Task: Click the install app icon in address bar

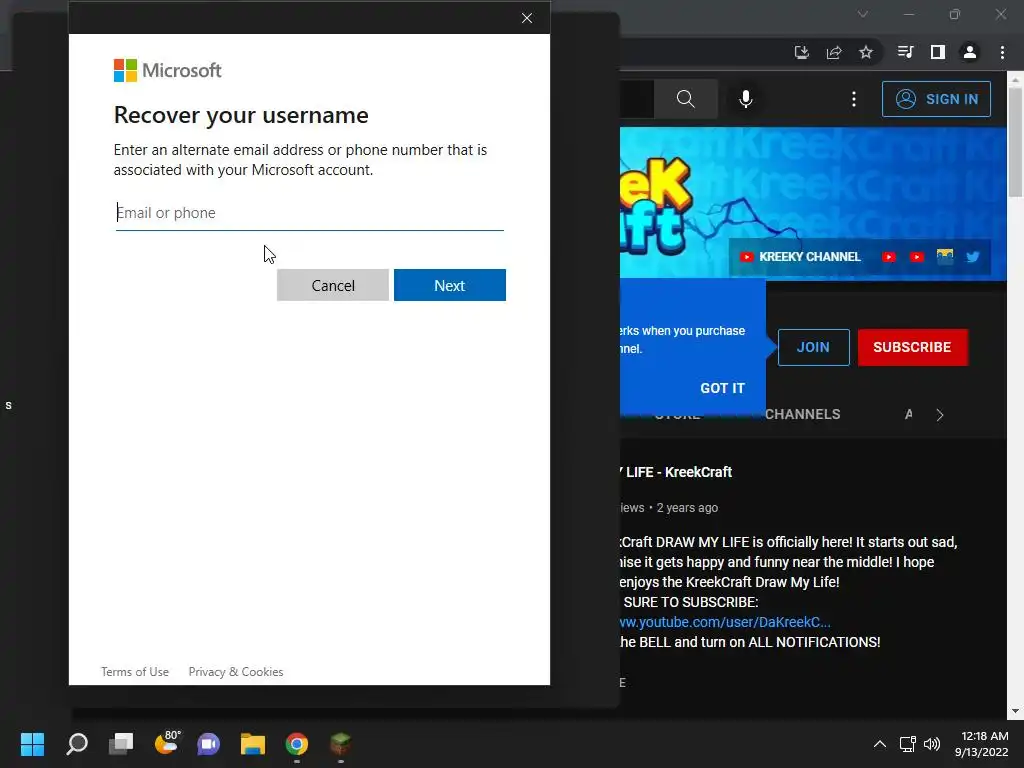Action: (x=801, y=52)
